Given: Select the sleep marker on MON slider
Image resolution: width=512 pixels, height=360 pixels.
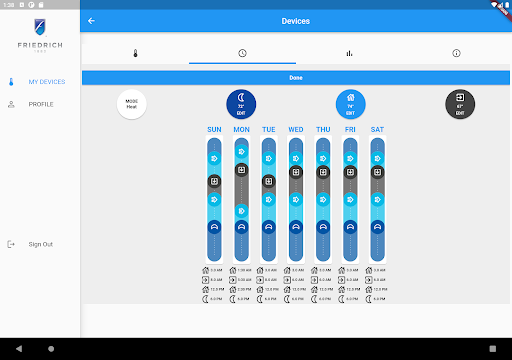Looking at the screenshot, I should pyautogui.click(x=242, y=227).
